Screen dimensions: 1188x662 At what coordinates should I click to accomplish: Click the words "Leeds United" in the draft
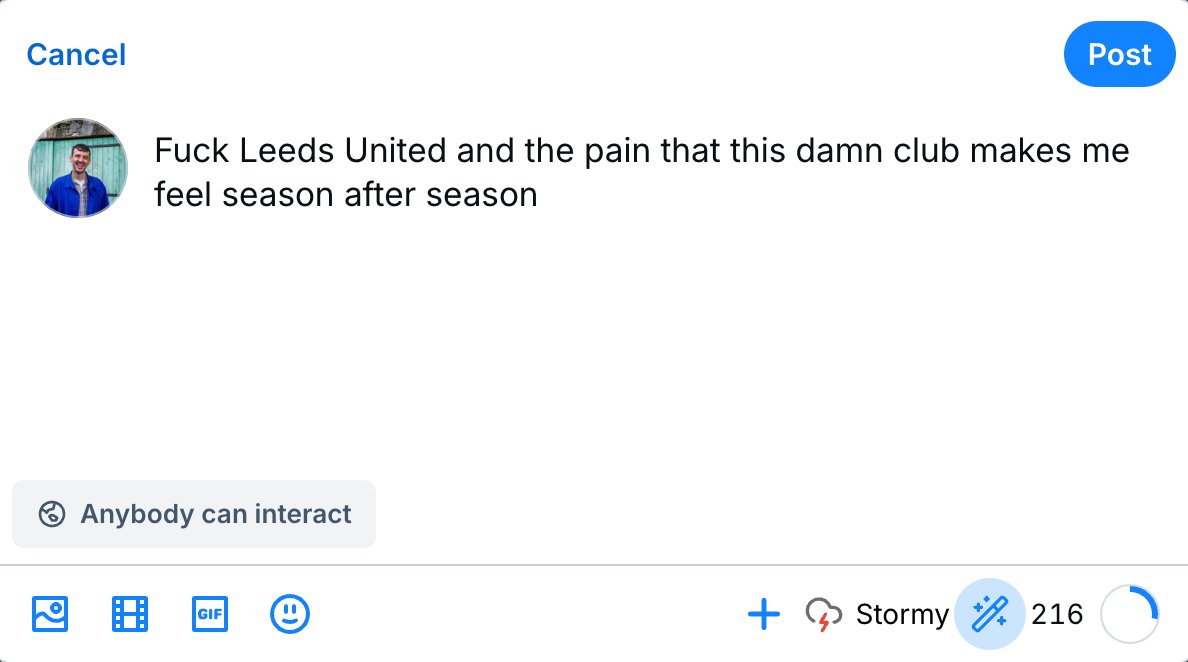pyautogui.click(x=342, y=151)
